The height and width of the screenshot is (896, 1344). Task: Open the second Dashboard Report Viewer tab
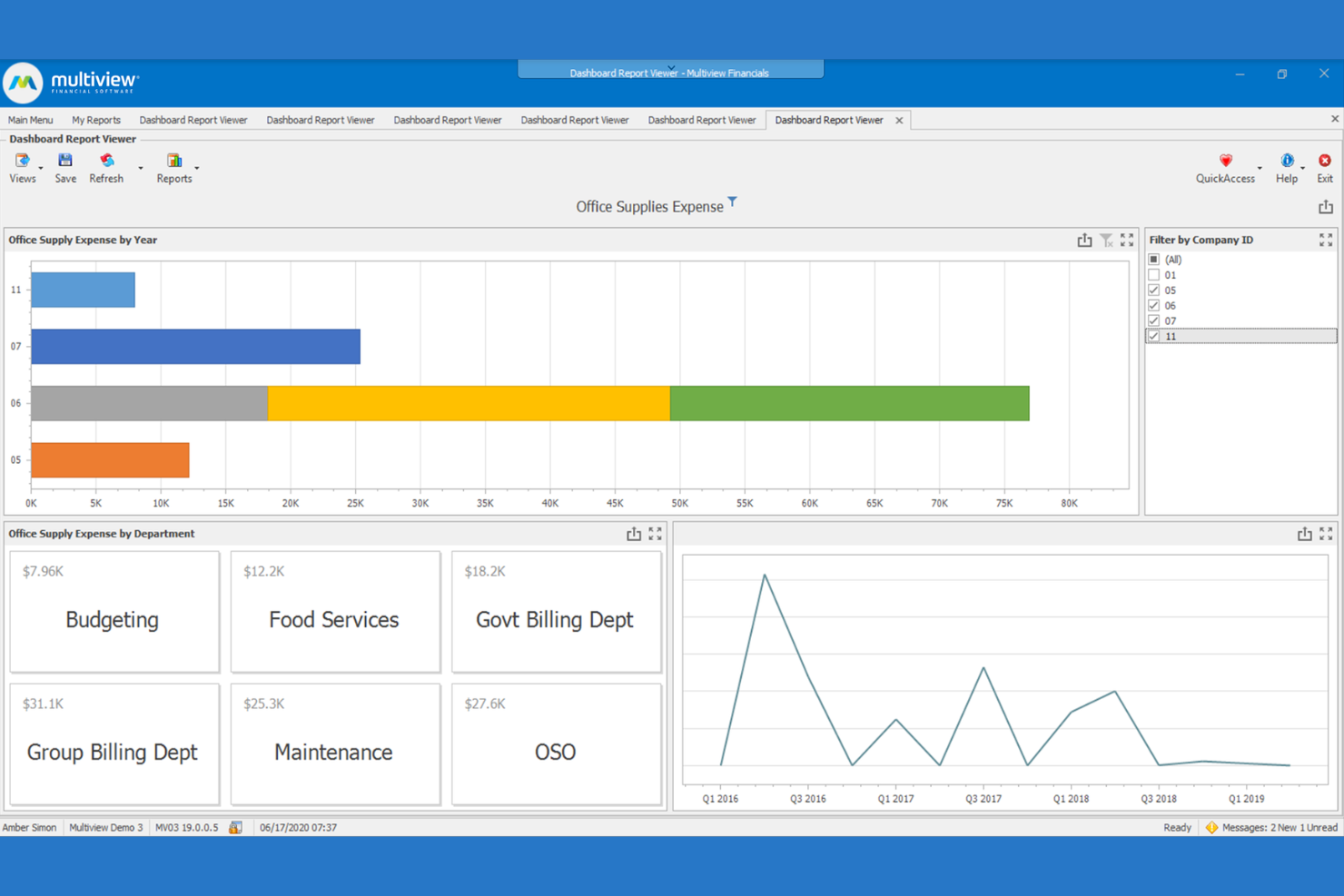321,120
